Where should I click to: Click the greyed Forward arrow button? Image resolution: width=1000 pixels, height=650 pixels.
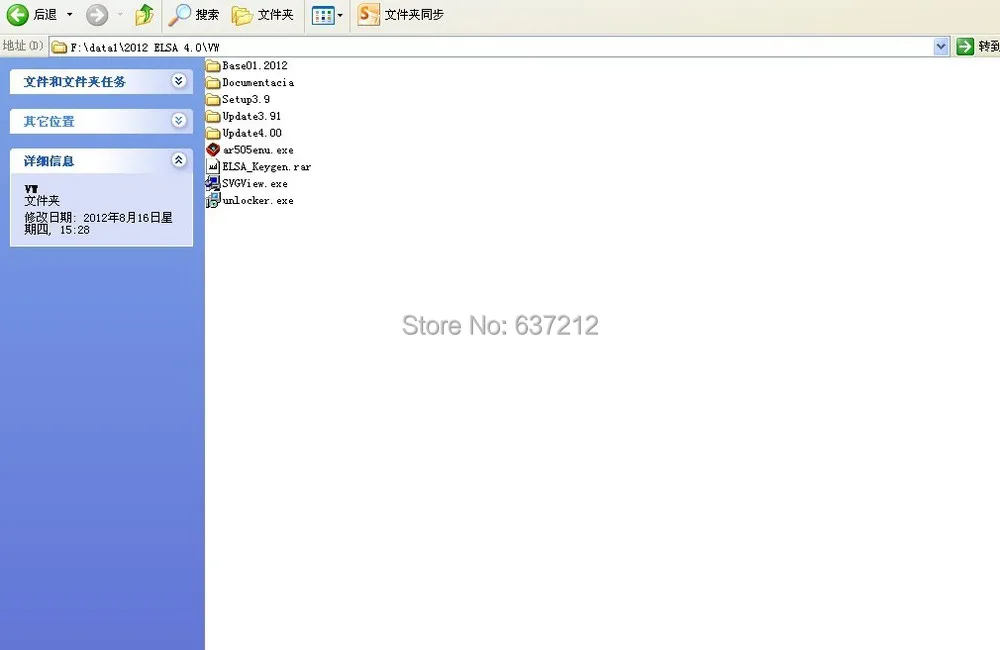click(x=97, y=14)
